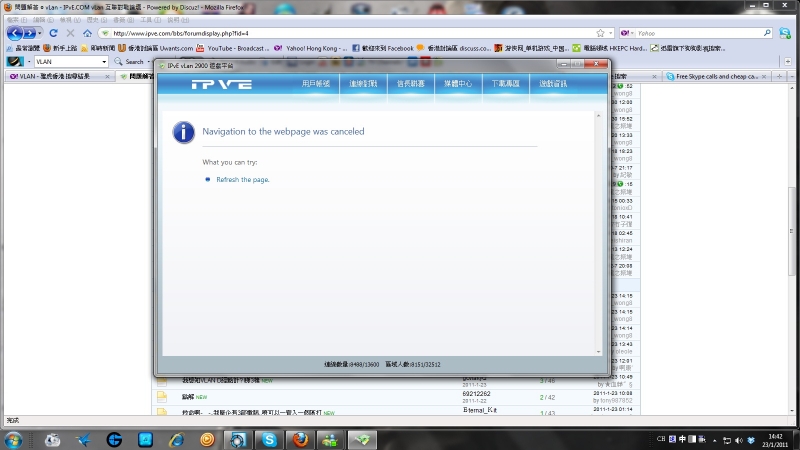Open the first IPVE nav tab 用戶帳號
The image size is (800, 450).
[316, 84]
